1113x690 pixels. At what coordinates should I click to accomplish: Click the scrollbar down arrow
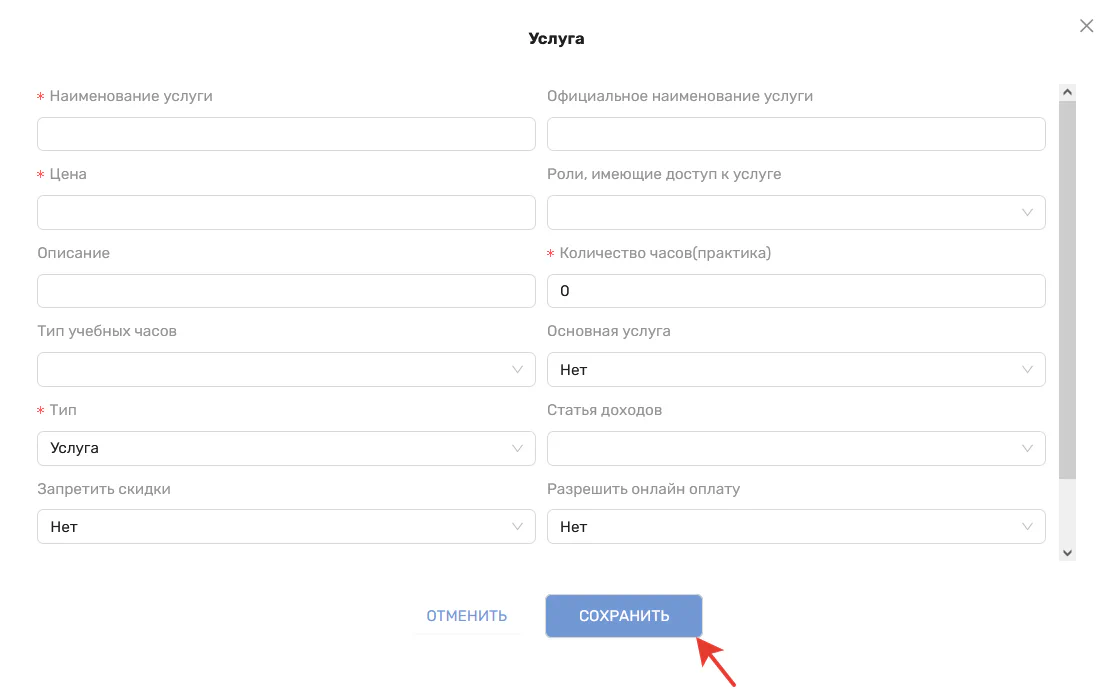[x=1067, y=552]
